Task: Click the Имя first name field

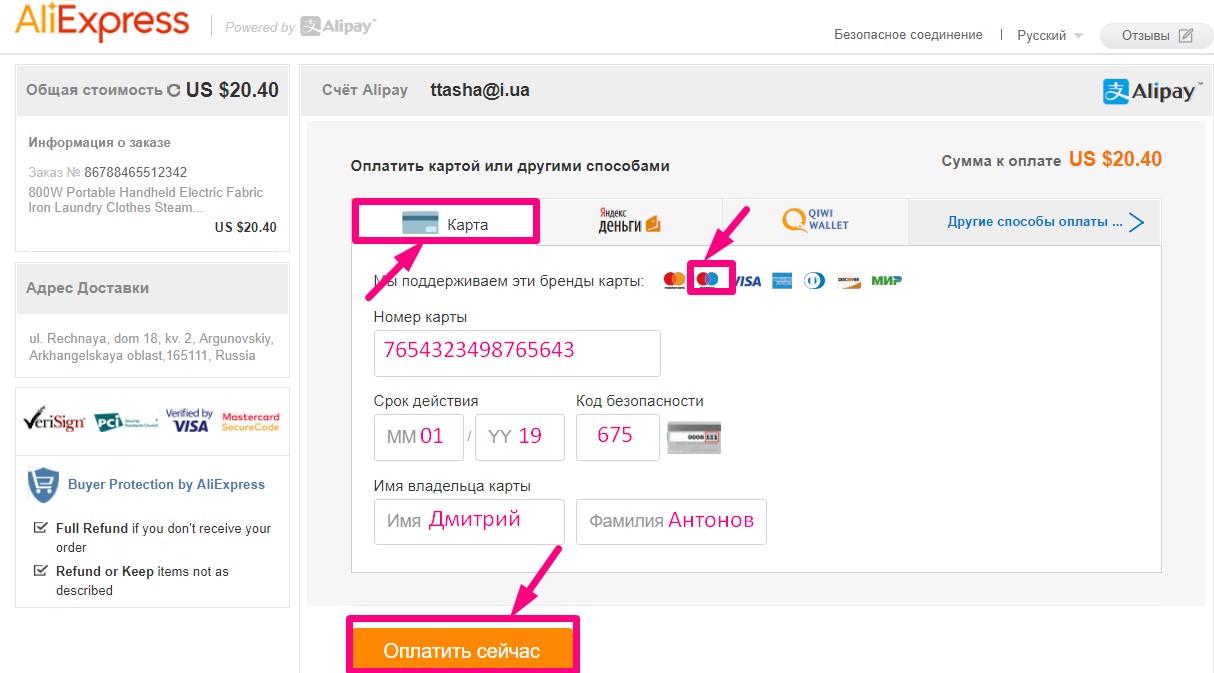Action: pos(469,522)
